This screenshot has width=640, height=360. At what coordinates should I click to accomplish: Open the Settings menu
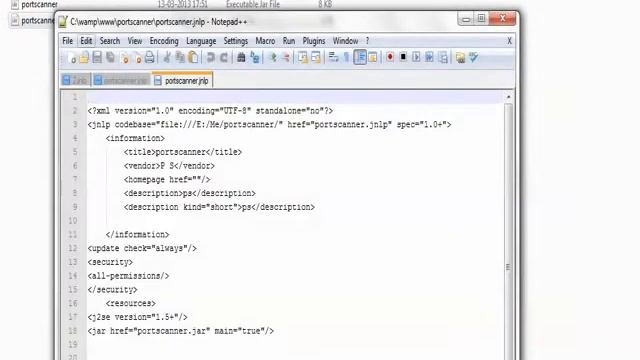pyautogui.click(x=236, y=41)
